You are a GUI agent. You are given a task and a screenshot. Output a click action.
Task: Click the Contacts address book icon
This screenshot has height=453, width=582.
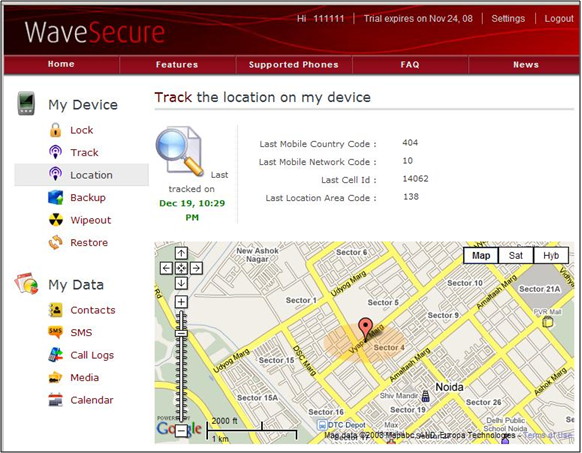pyautogui.click(x=56, y=310)
